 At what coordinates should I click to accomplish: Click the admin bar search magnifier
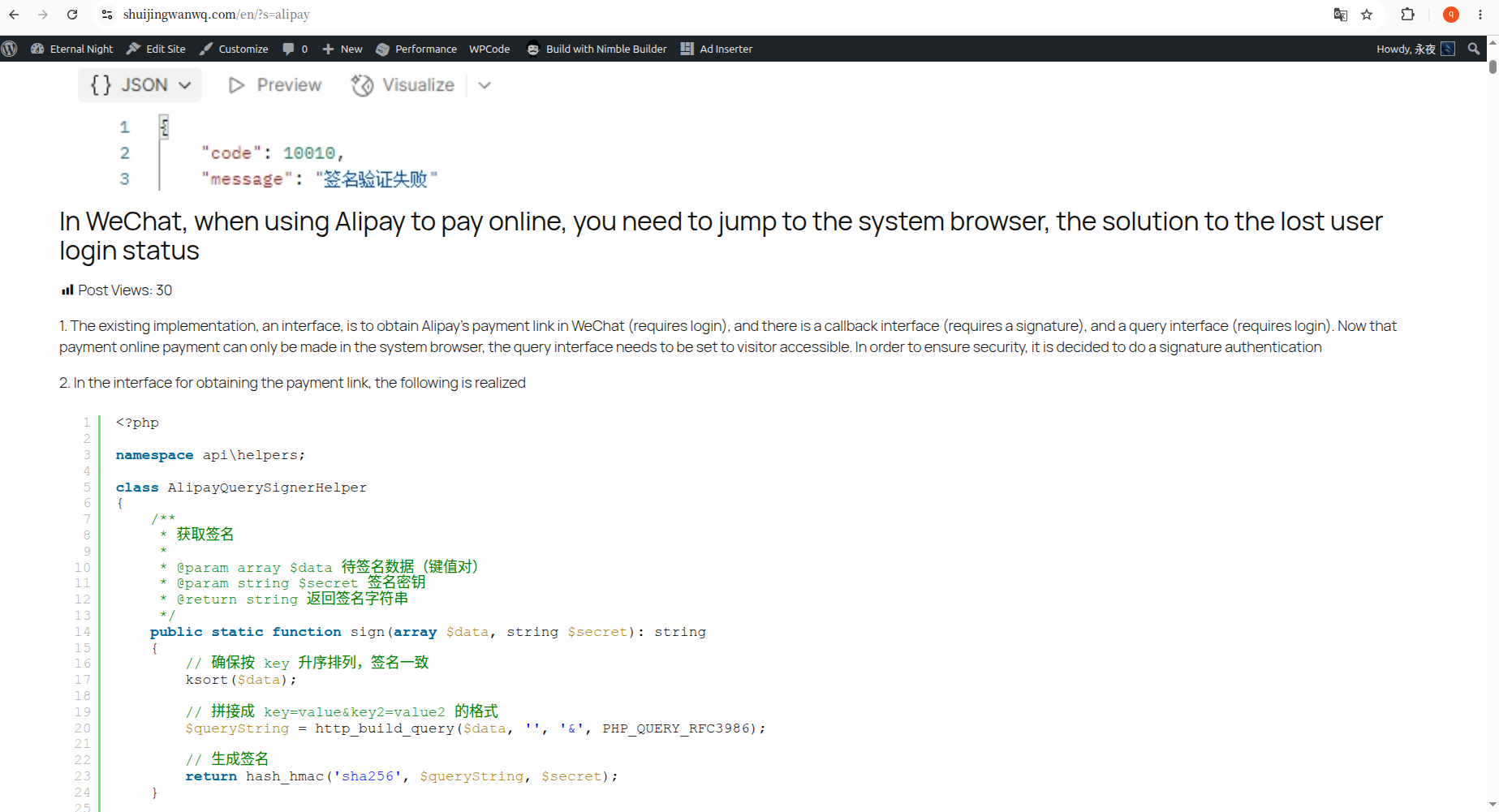coord(1474,49)
